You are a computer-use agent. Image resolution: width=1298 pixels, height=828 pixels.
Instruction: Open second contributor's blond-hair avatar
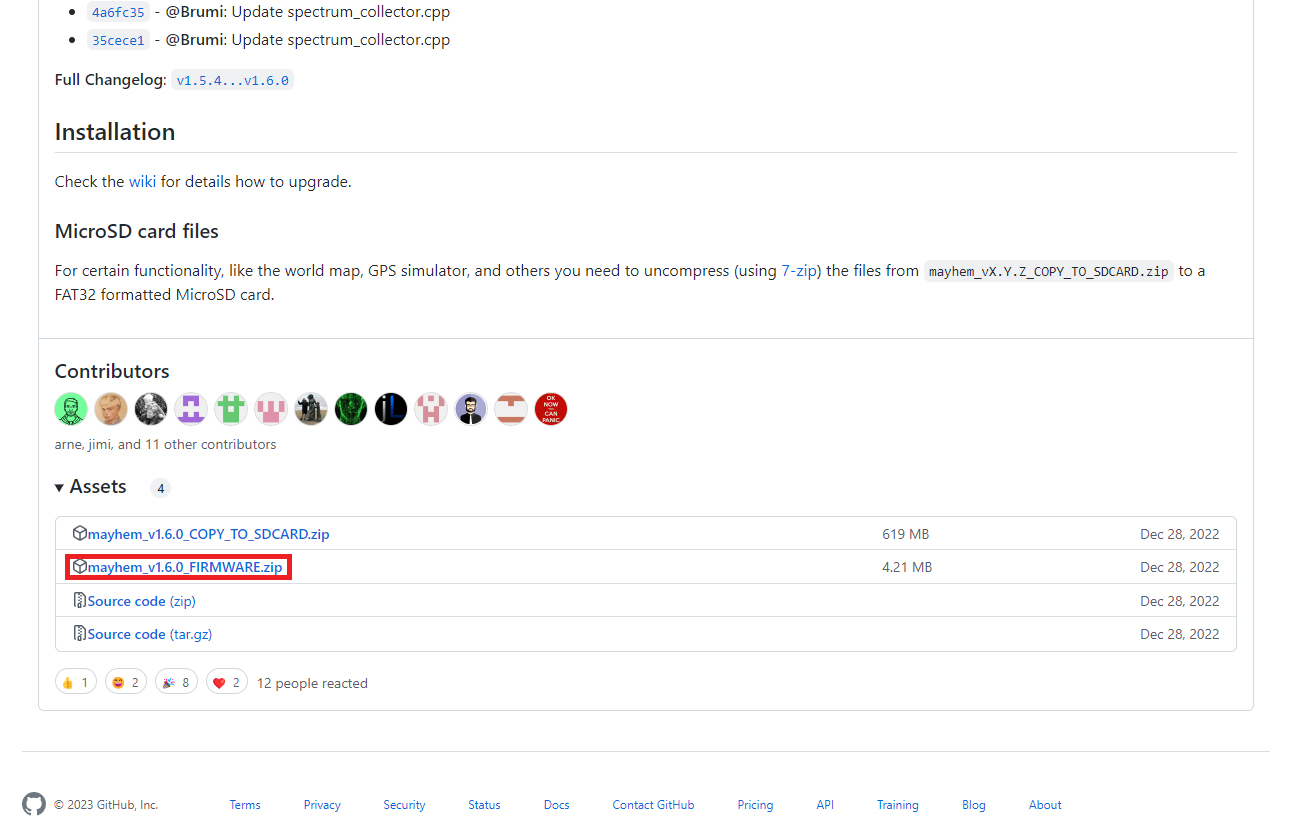pyautogui.click(x=111, y=409)
